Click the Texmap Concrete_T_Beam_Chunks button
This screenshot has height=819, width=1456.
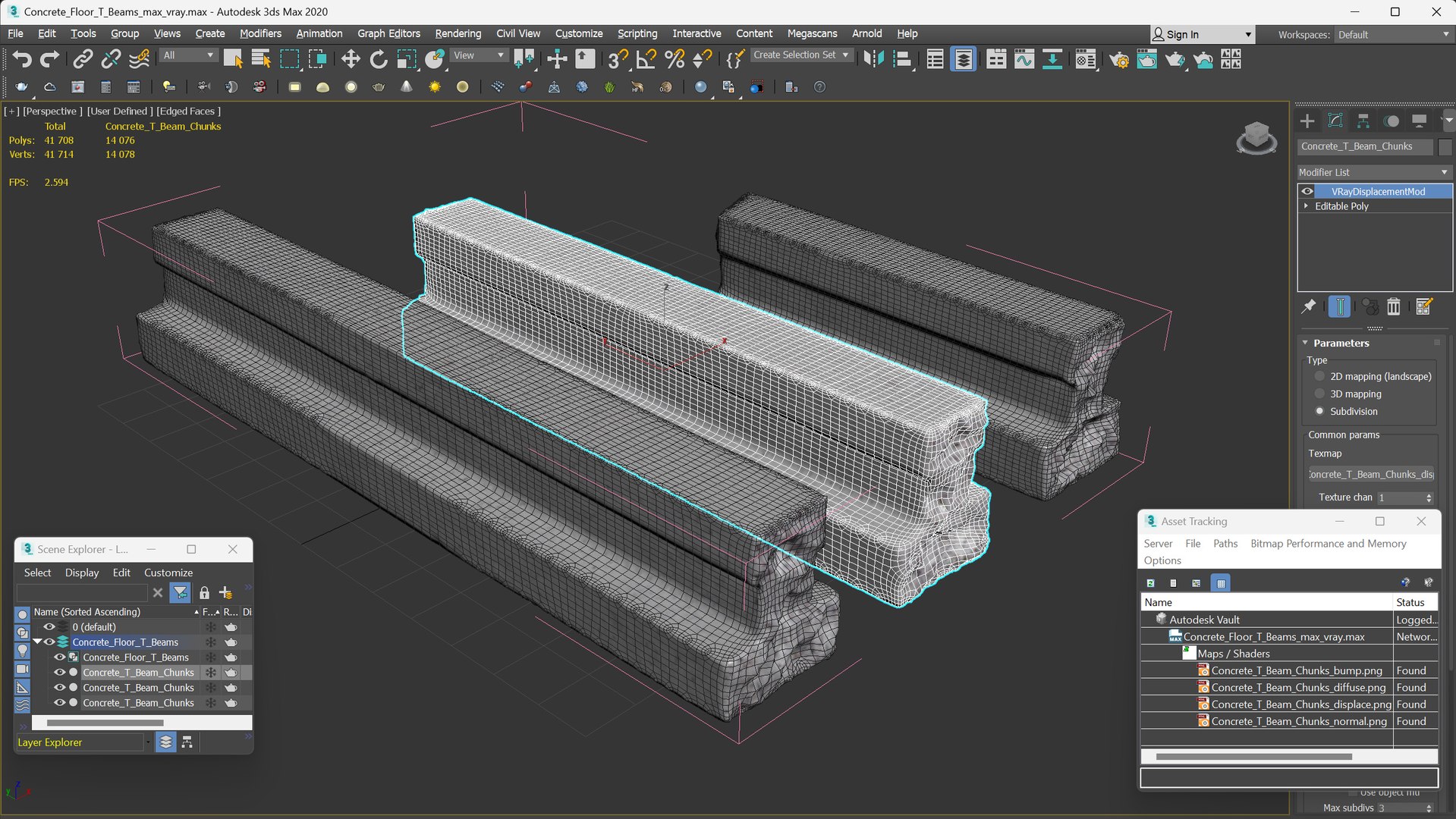click(1371, 475)
